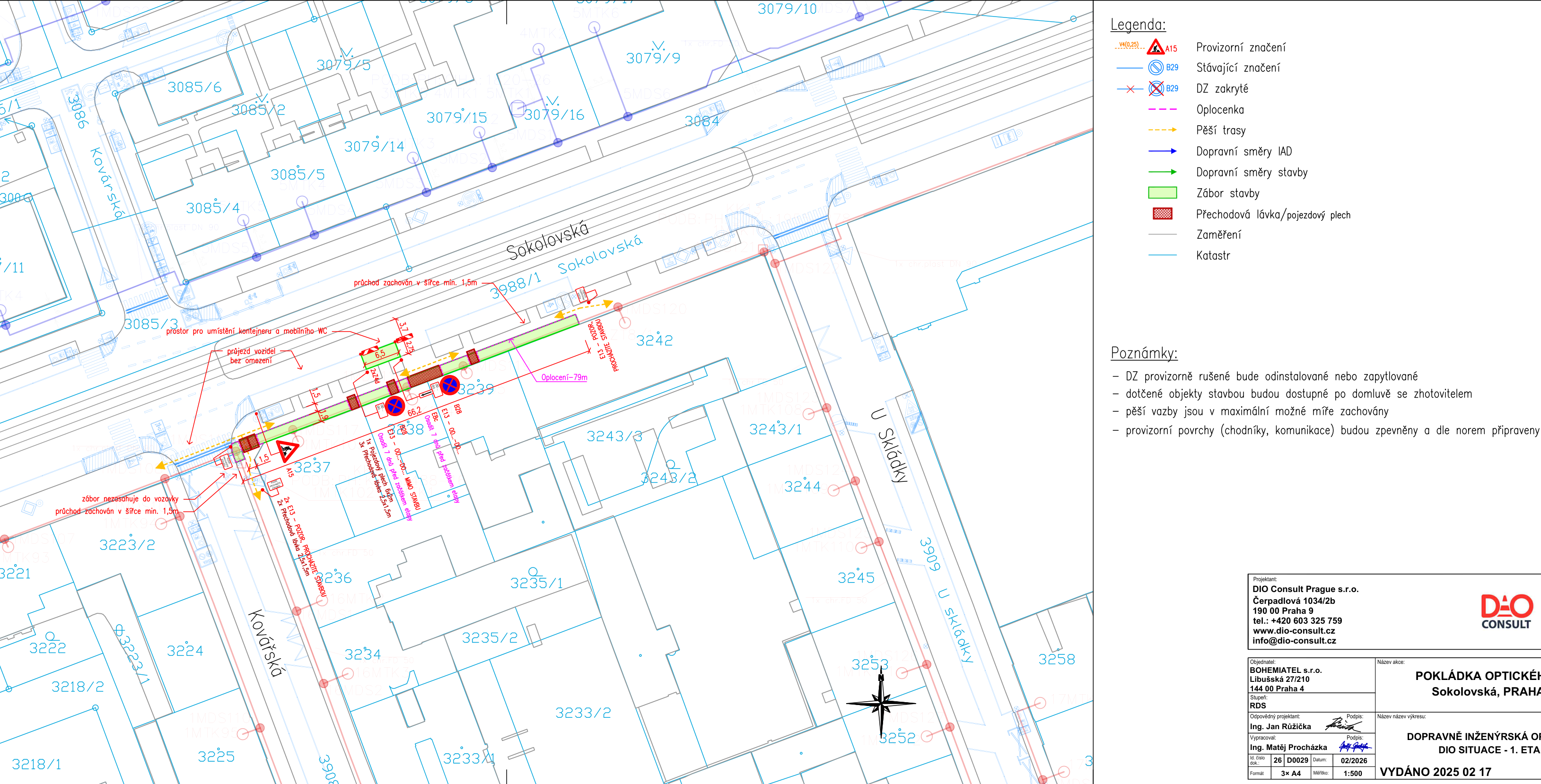
Task: Click the www.dio-consult.cz website link
Action: click(x=1293, y=630)
